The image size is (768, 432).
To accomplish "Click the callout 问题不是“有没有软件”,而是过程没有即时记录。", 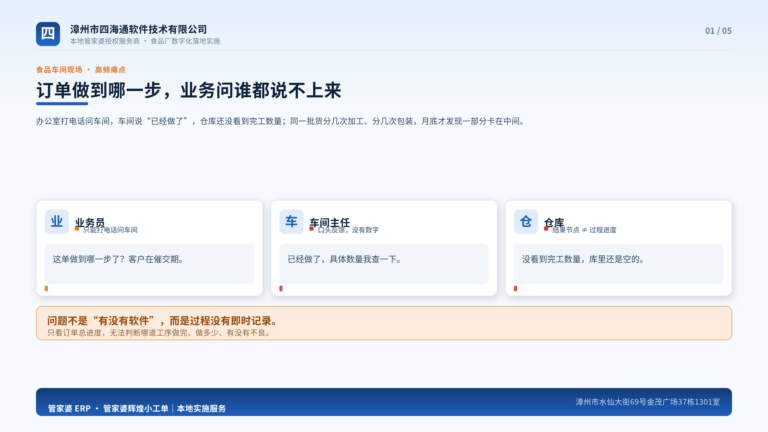I will coord(164,321).
